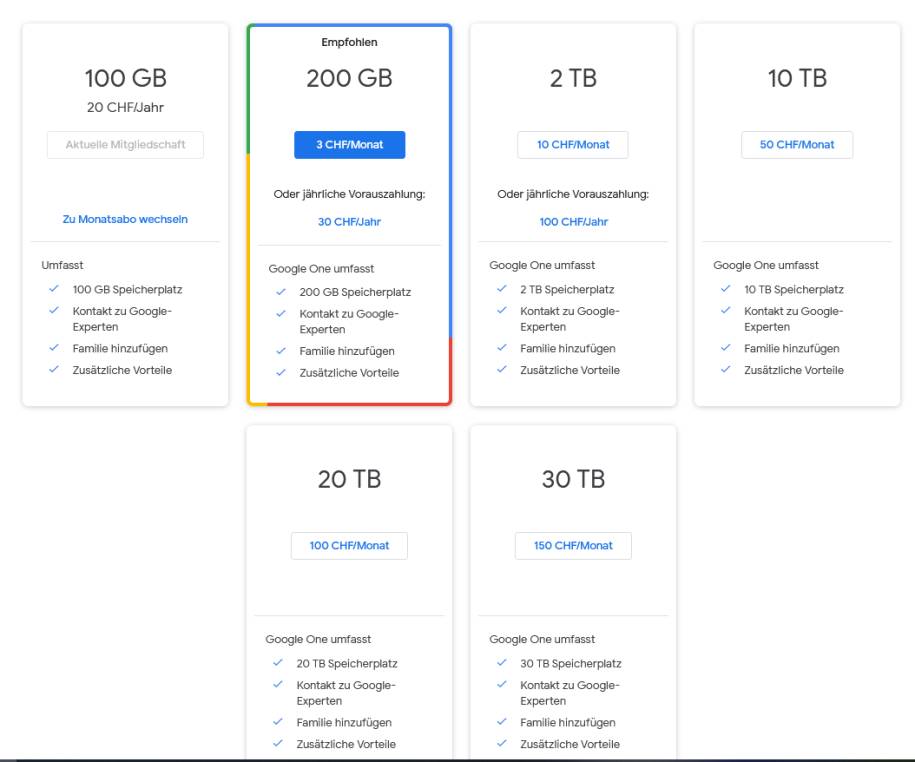915x762 pixels.
Task: Click checkmark beside Kontakt zu Google-Experten in 10 TB card
Action: tap(725, 310)
